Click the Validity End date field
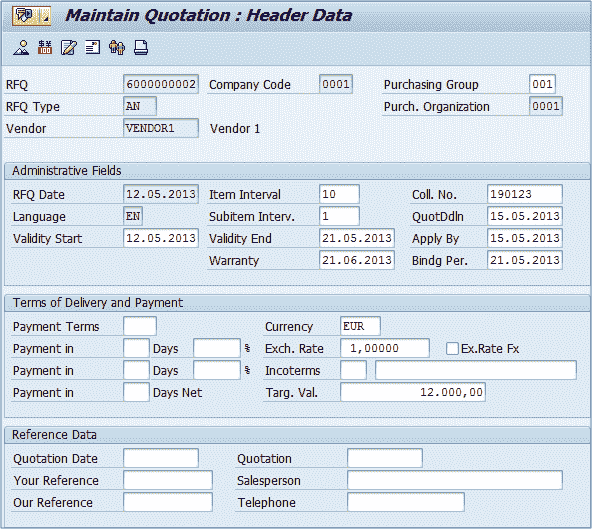Image resolution: width=592 pixels, height=529 pixels. [x=357, y=238]
